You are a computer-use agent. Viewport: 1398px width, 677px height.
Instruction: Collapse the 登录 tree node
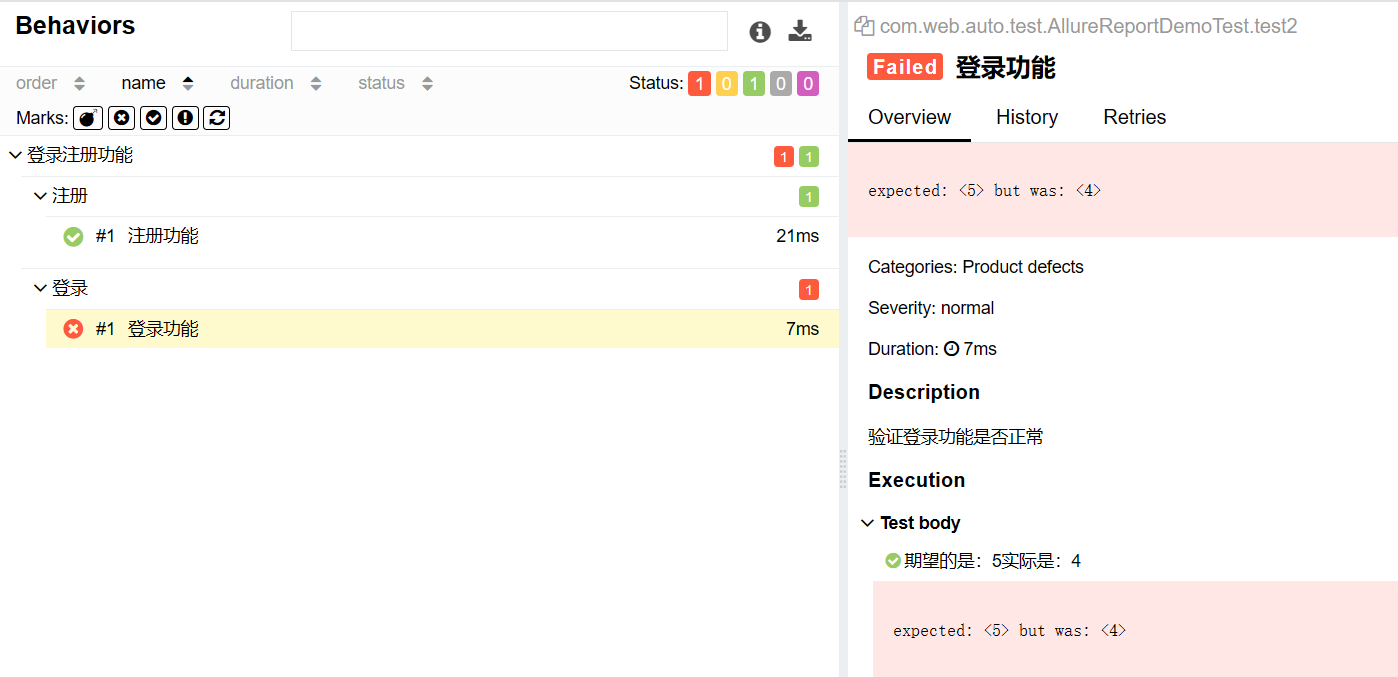tap(40, 288)
